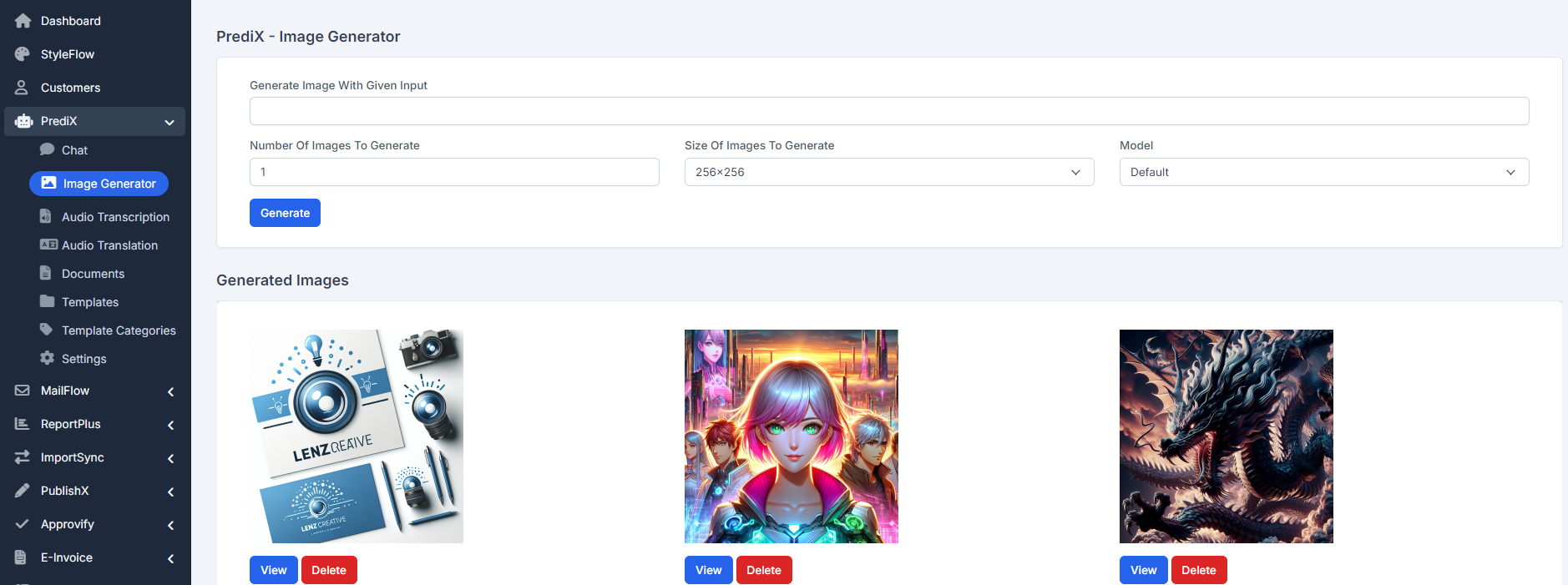The width and height of the screenshot is (1568, 585).
Task: Click the ImportSync arrows icon
Action: [x=23, y=457]
